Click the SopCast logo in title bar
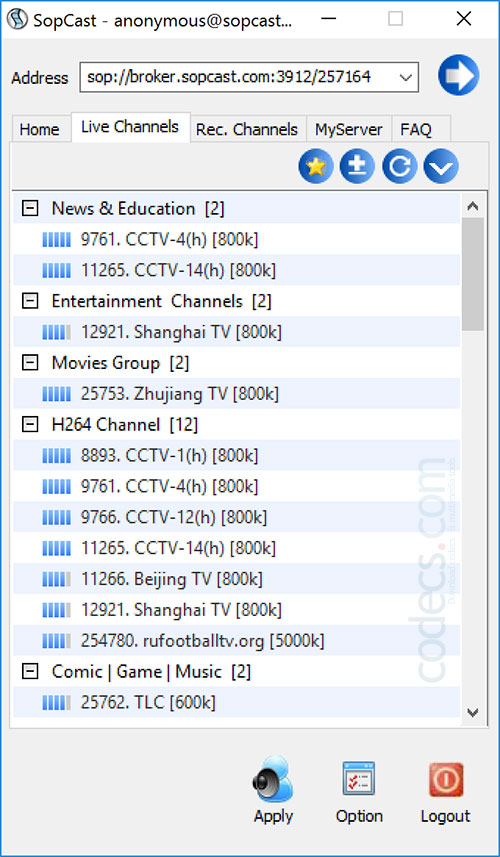 [17, 19]
